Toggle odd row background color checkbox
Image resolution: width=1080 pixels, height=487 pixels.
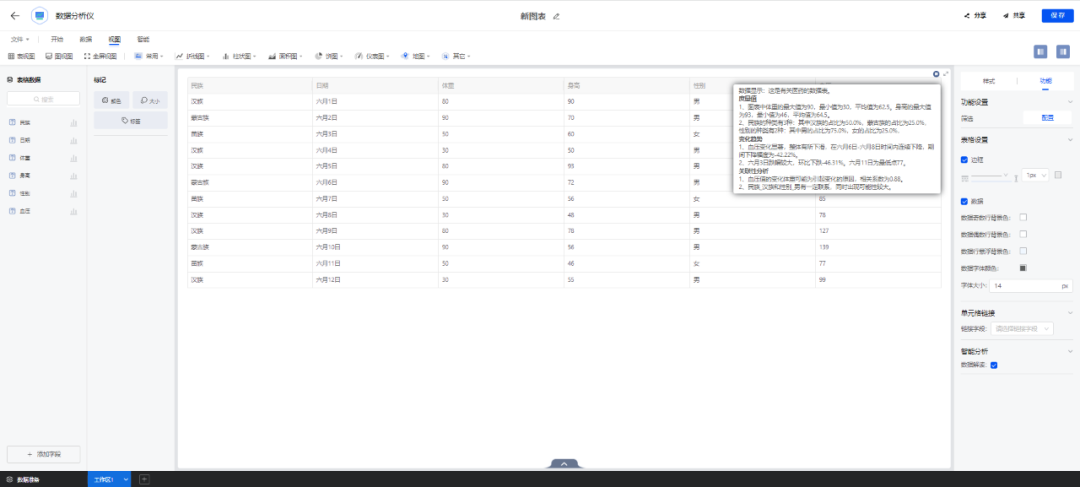point(1023,218)
